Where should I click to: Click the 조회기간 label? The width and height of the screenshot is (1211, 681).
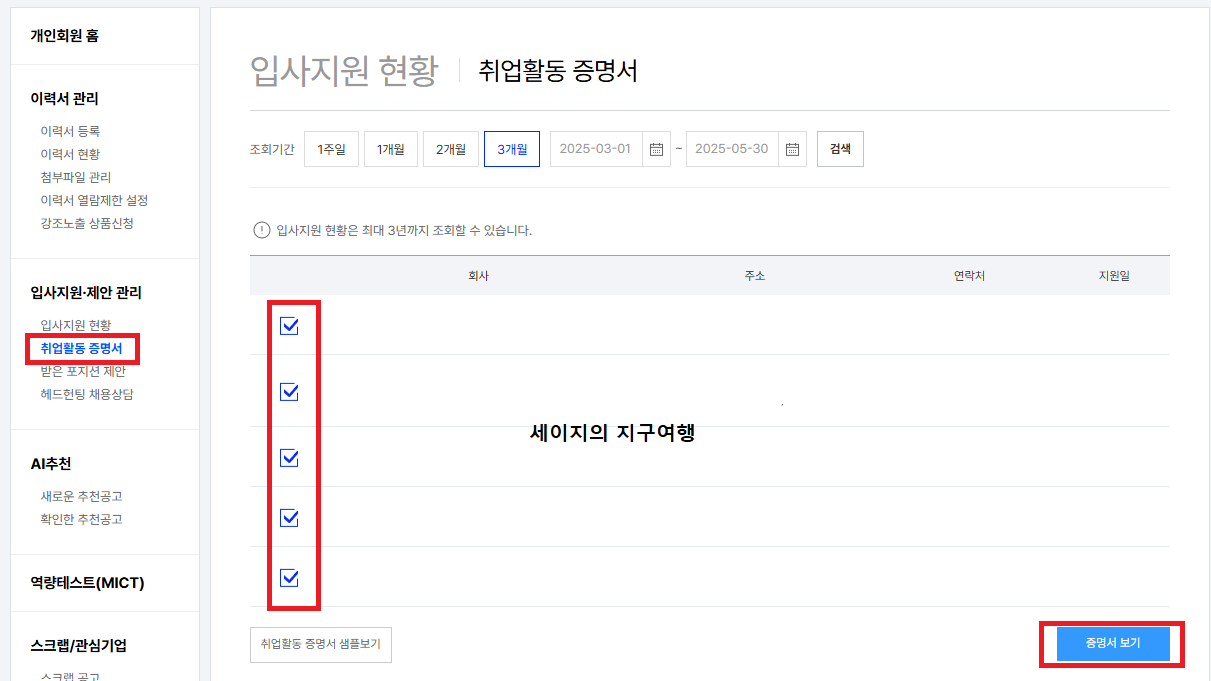[272, 150]
